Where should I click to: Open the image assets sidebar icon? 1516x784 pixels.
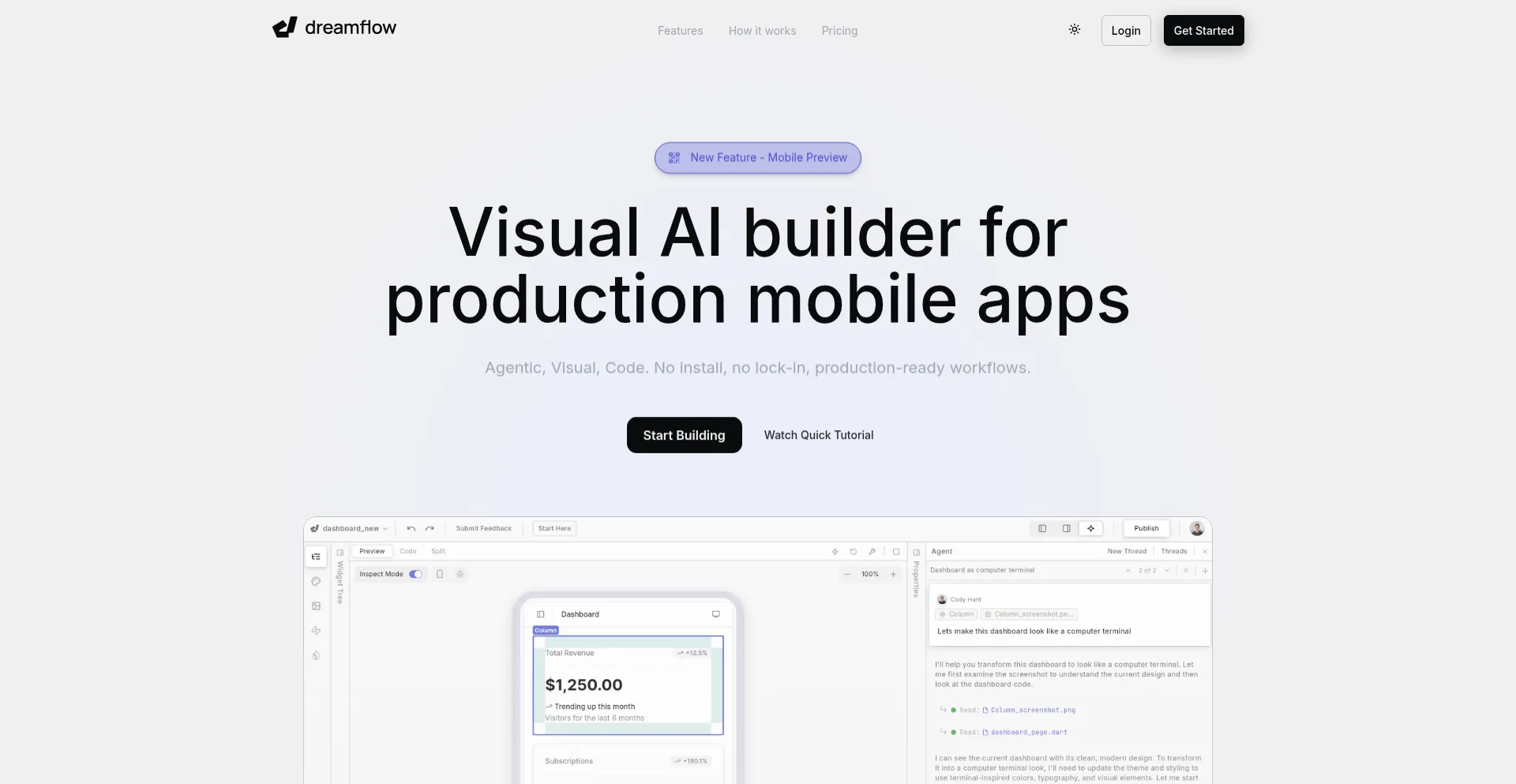[316, 606]
